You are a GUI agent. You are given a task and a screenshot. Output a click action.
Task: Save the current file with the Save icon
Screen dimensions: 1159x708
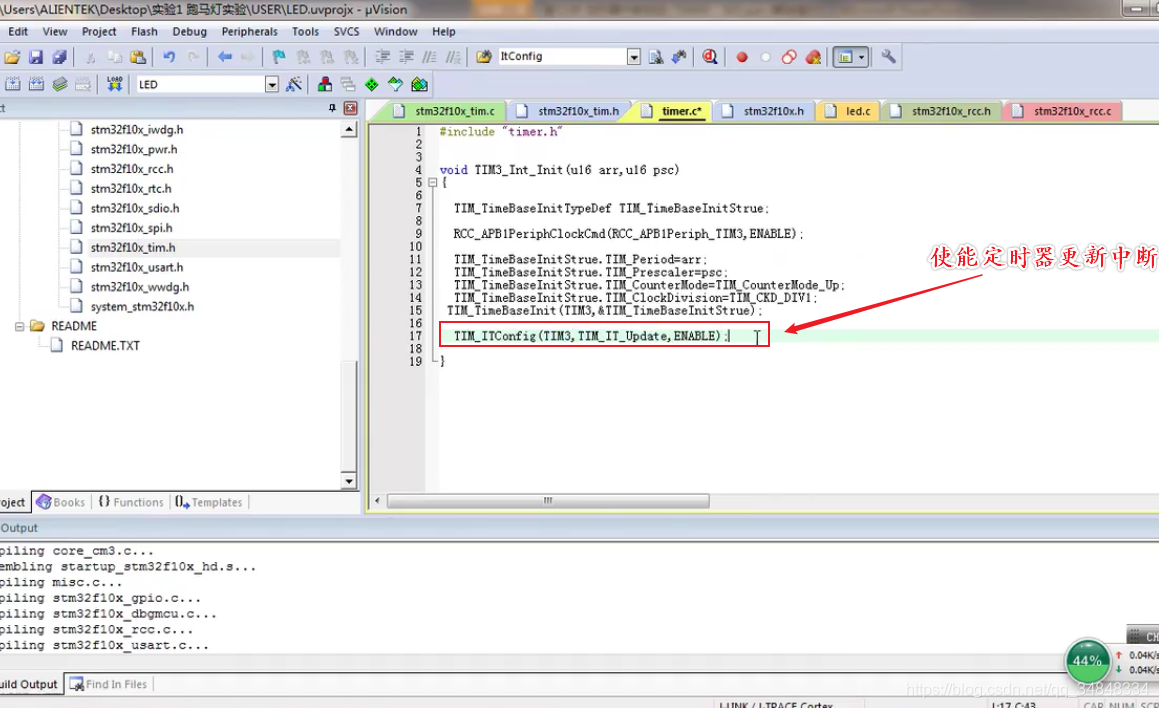[35, 57]
